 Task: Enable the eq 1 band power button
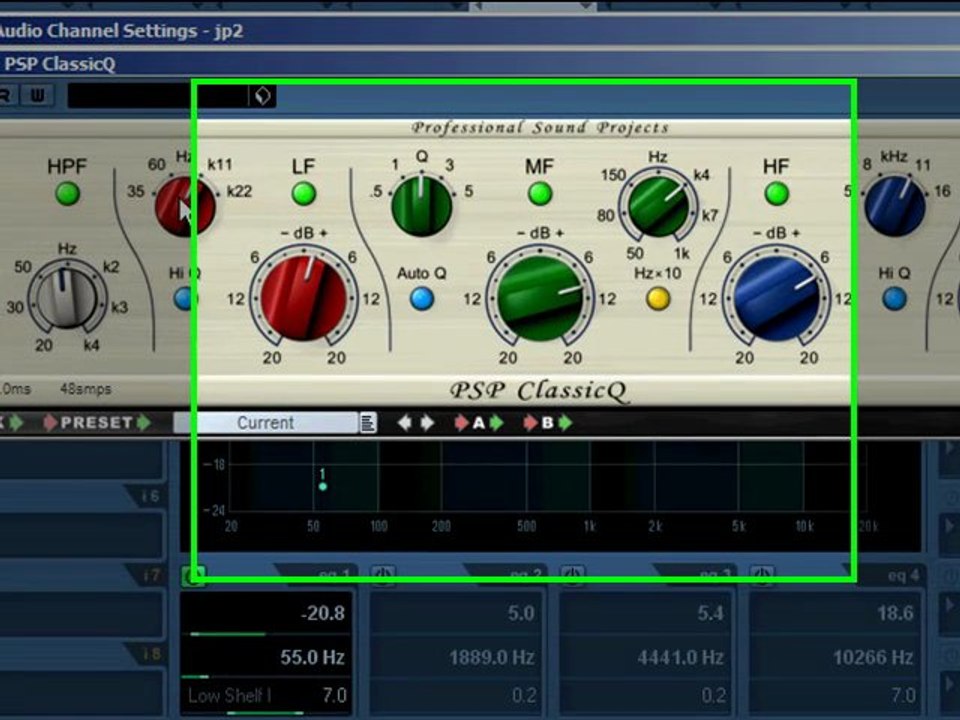(x=193, y=576)
